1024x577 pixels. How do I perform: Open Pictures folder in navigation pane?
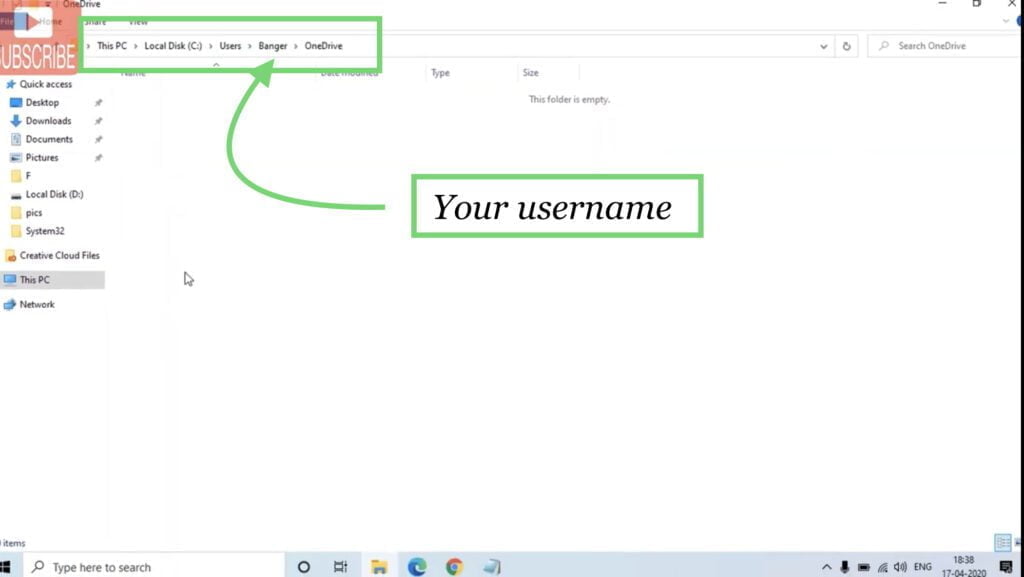(41, 157)
